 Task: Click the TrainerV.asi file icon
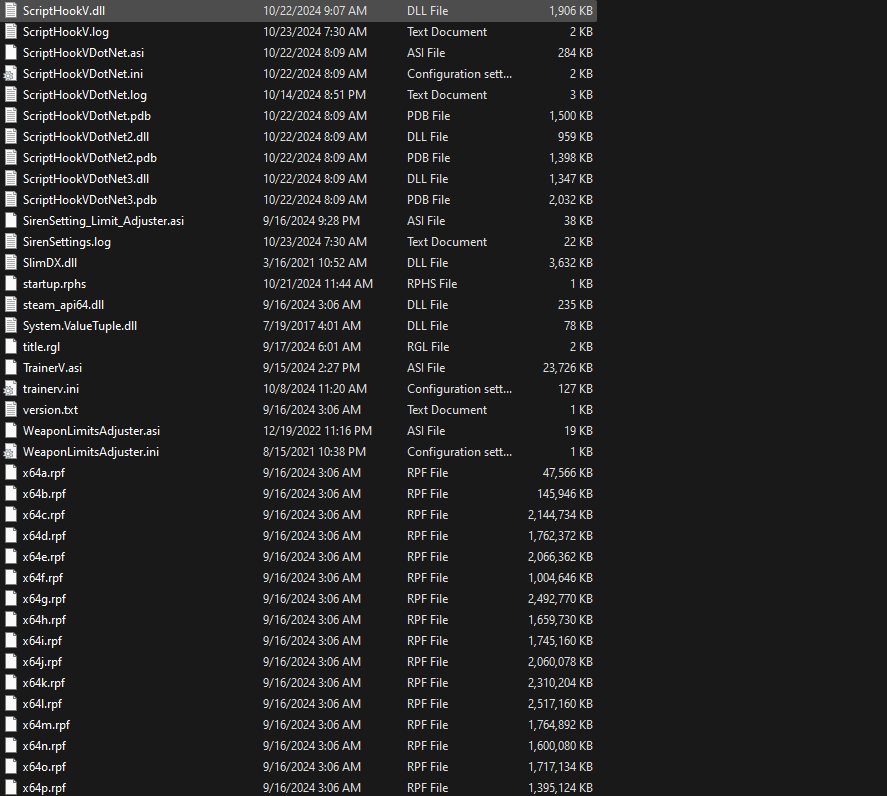[x=11, y=368]
